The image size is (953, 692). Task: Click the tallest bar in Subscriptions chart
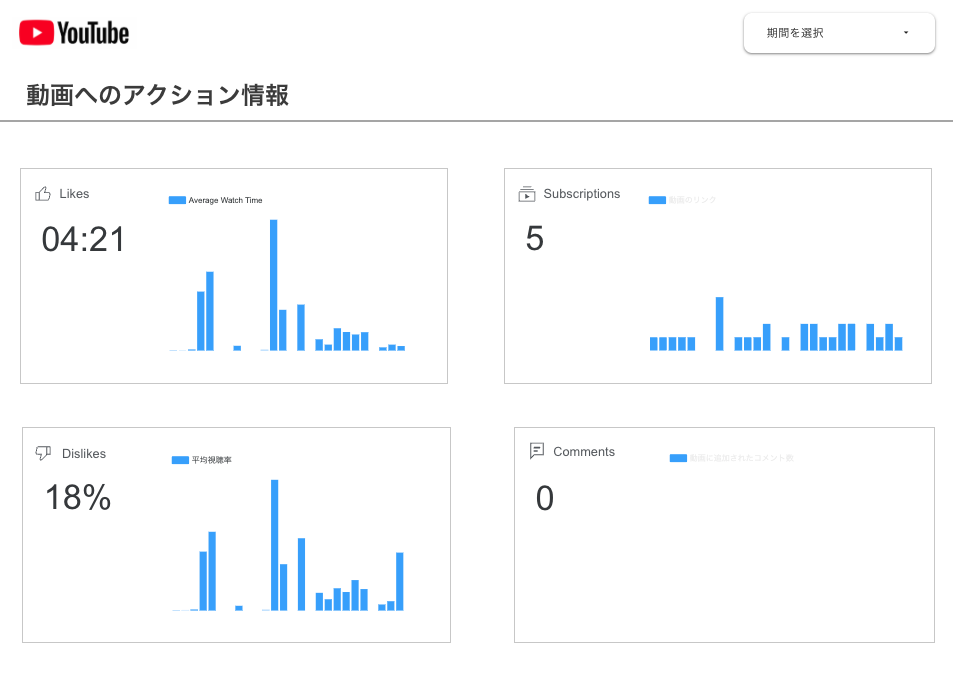click(719, 323)
